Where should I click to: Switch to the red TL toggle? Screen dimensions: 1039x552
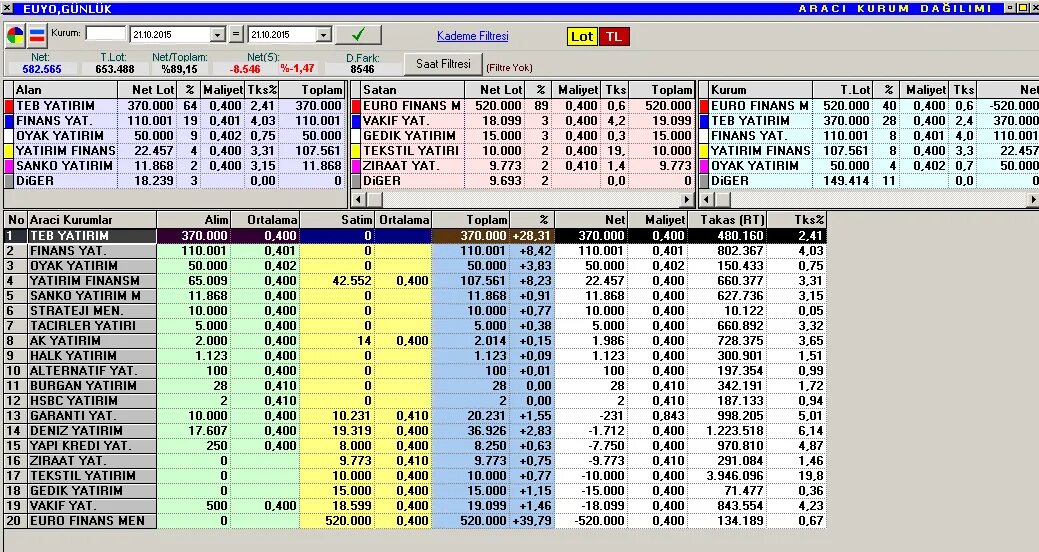pos(614,36)
